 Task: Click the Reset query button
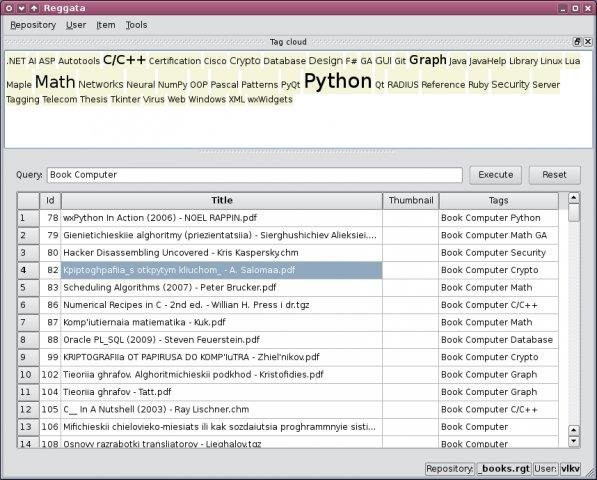(554, 175)
